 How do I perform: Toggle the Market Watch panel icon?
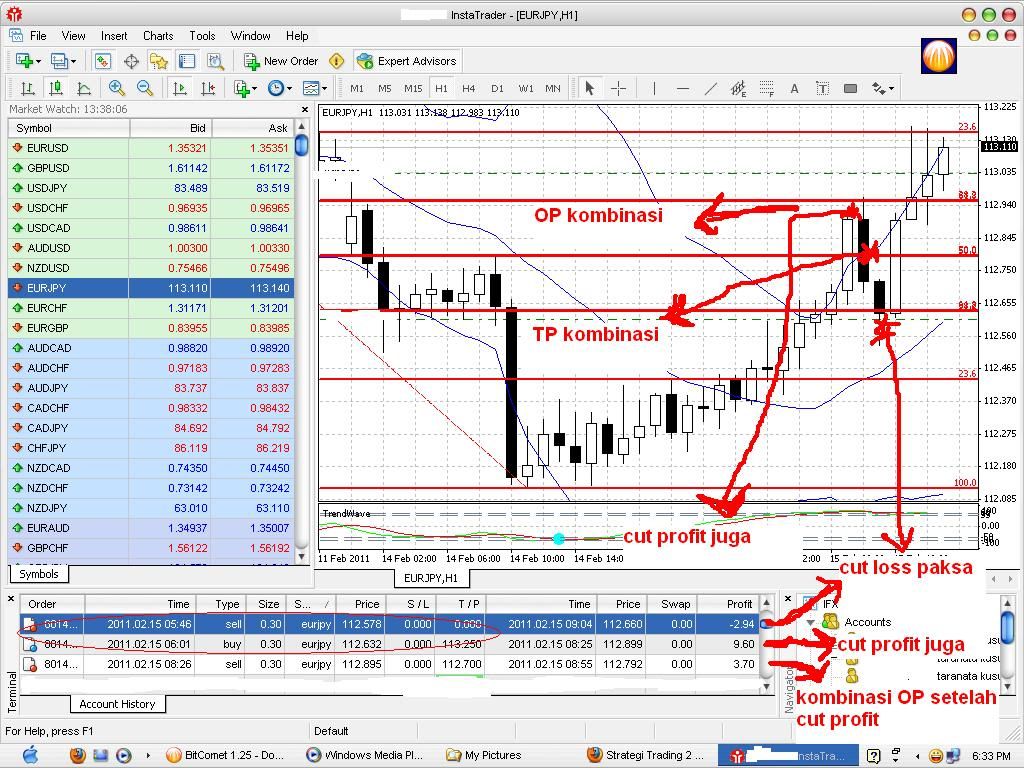(103, 61)
